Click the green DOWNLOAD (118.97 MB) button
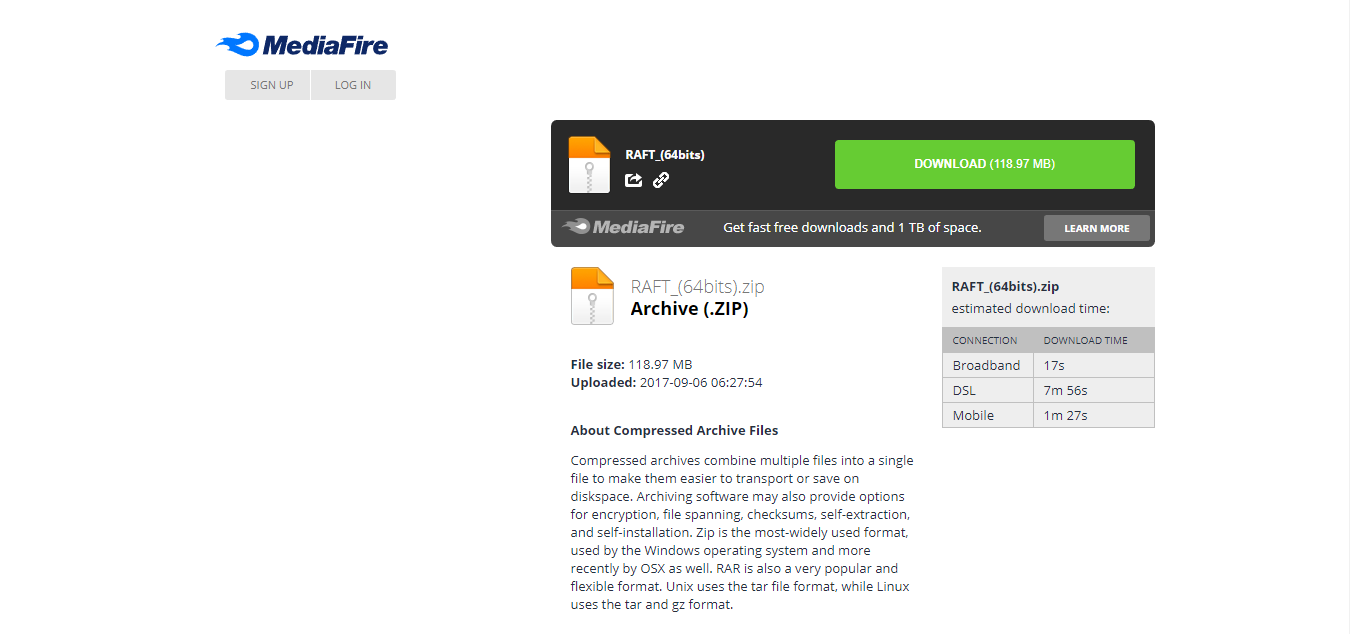 pyautogui.click(x=985, y=164)
